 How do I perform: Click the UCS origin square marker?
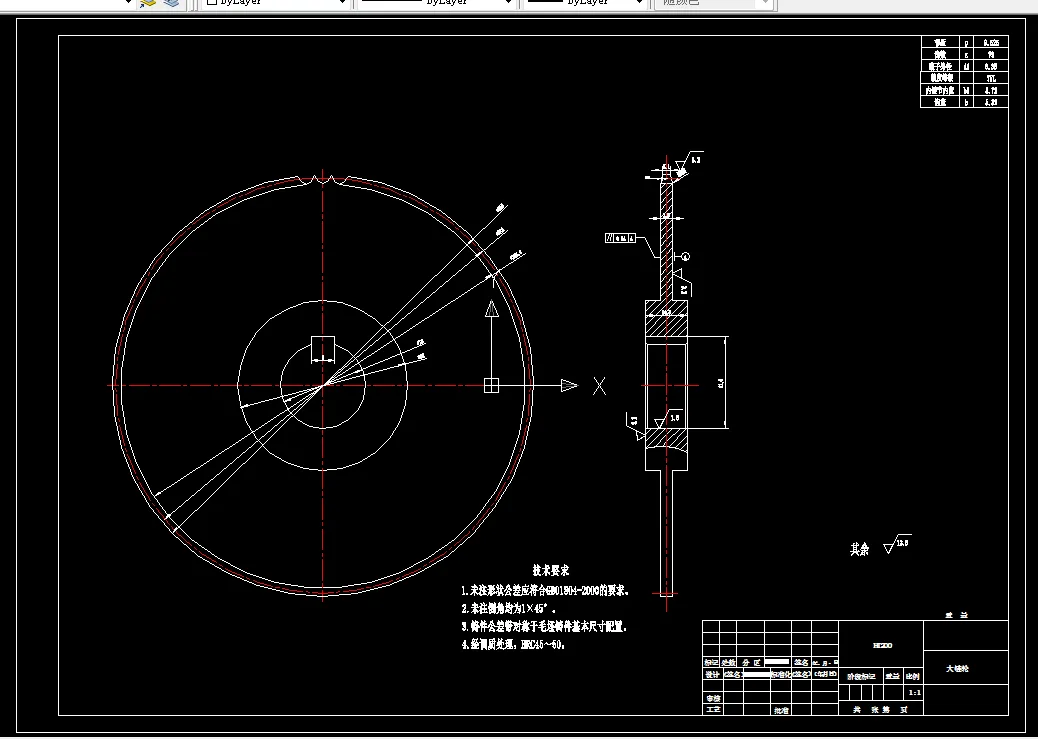tap(491, 385)
